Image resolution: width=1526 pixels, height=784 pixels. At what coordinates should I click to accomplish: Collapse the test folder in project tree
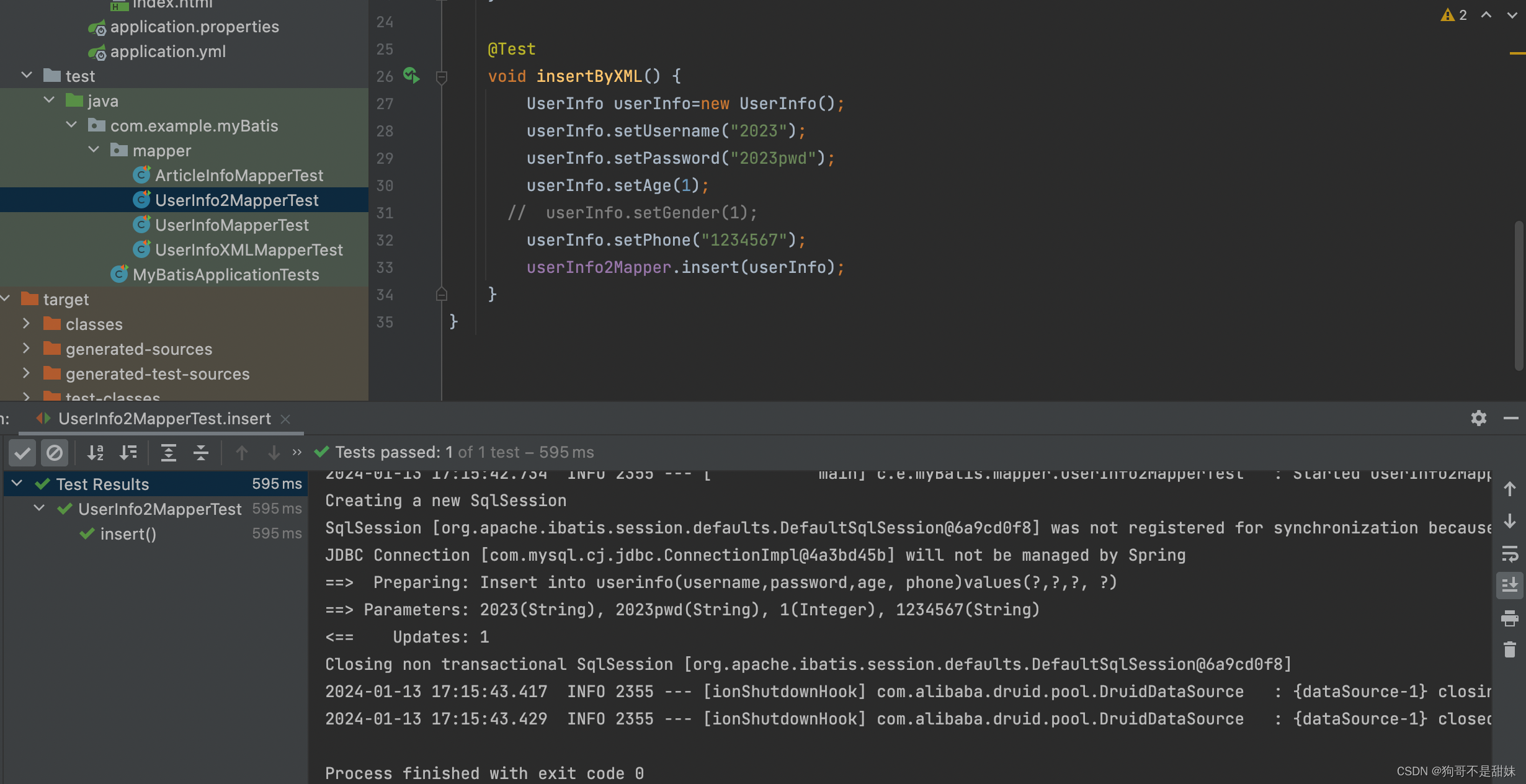(26, 75)
